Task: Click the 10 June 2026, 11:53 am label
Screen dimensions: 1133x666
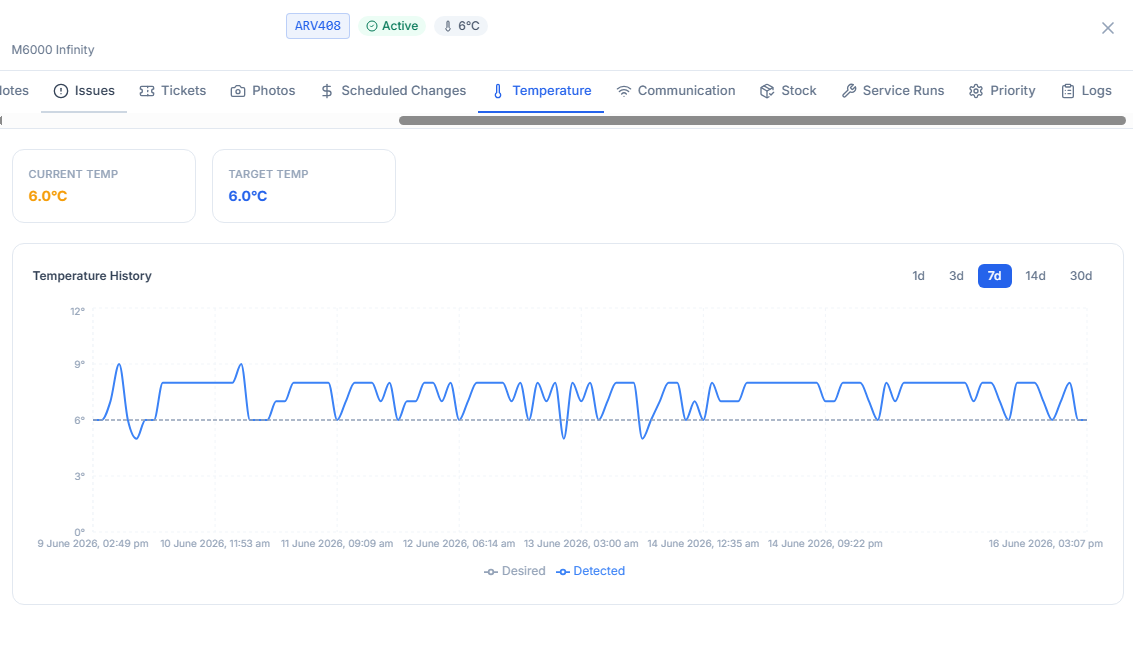Action: tap(215, 544)
